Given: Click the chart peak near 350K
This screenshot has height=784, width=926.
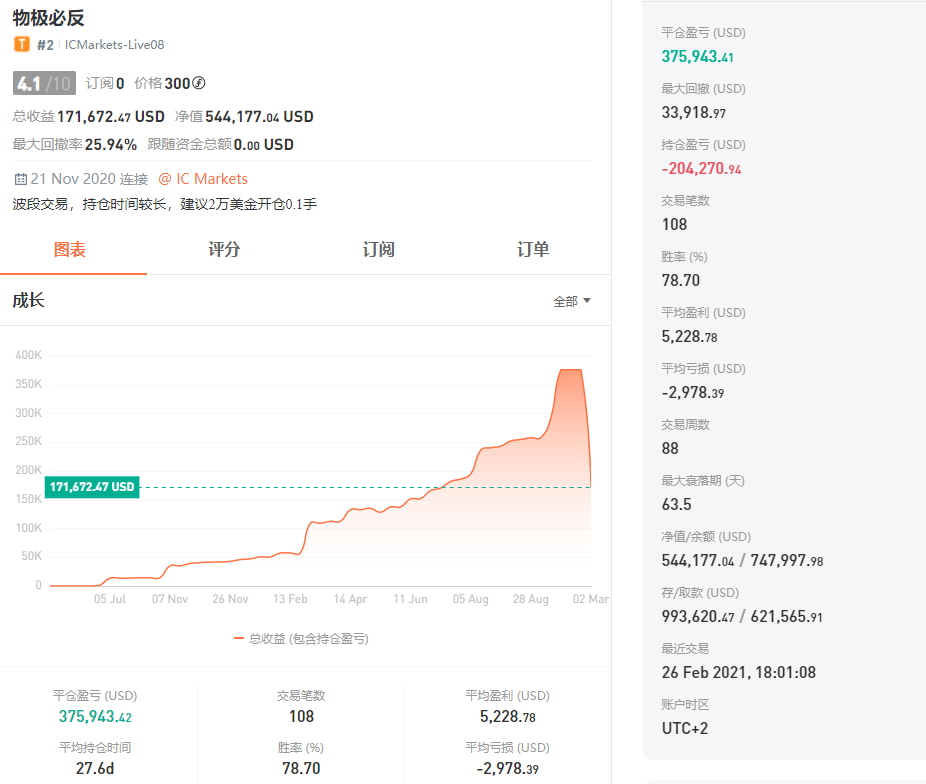Looking at the screenshot, I should tap(570, 371).
